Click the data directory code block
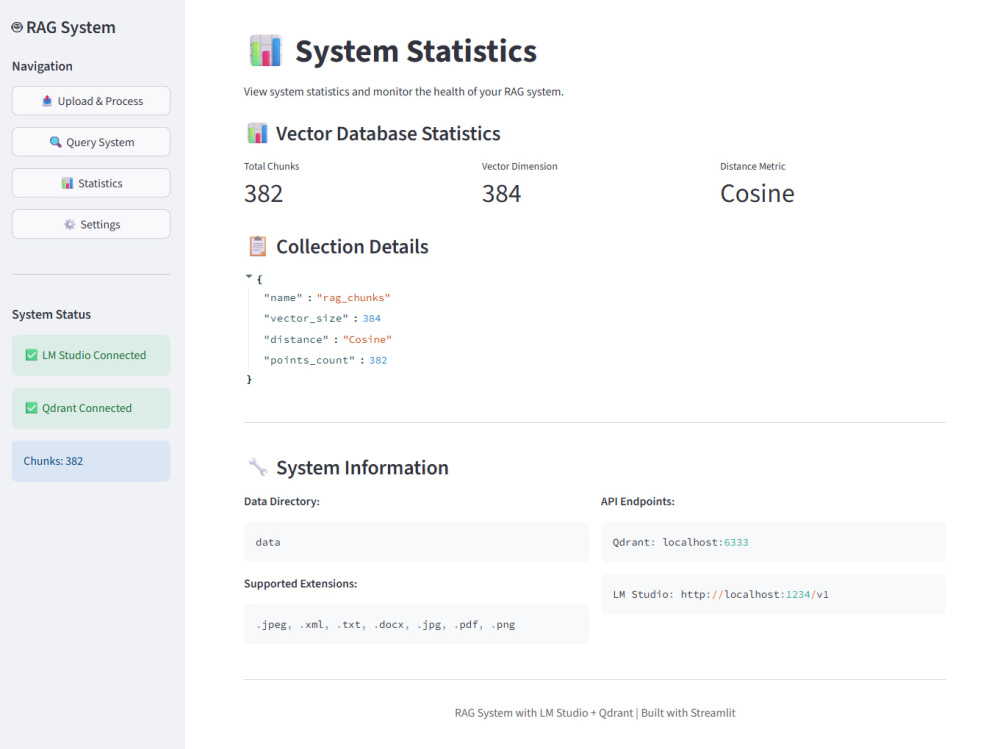 click(416, 542)
